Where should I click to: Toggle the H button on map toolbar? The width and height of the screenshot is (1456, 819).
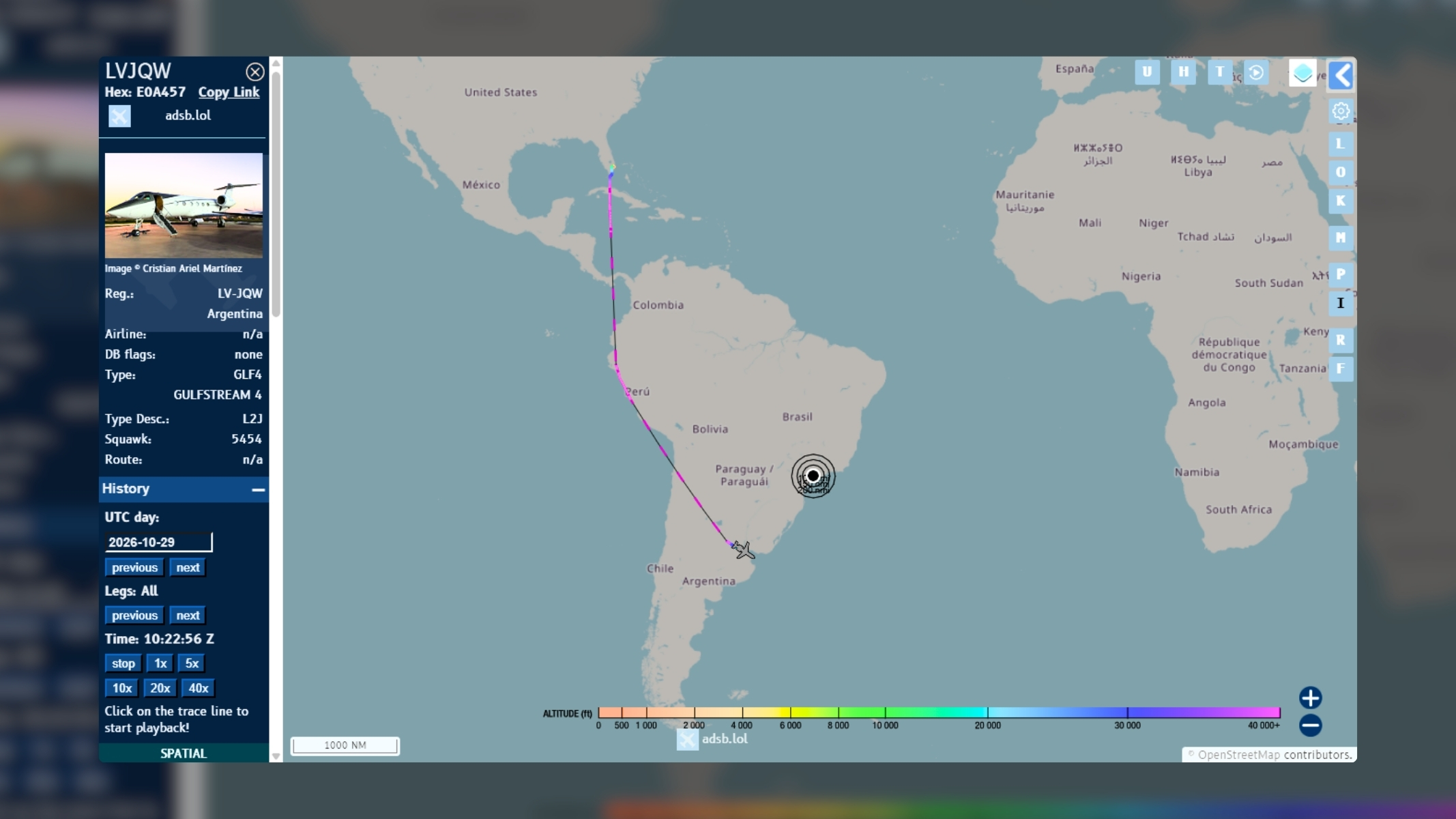click(1183, 72)
